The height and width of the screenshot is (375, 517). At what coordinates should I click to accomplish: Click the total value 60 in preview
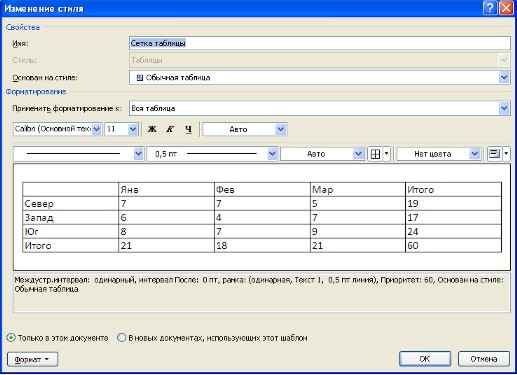[x=413, y=246]
